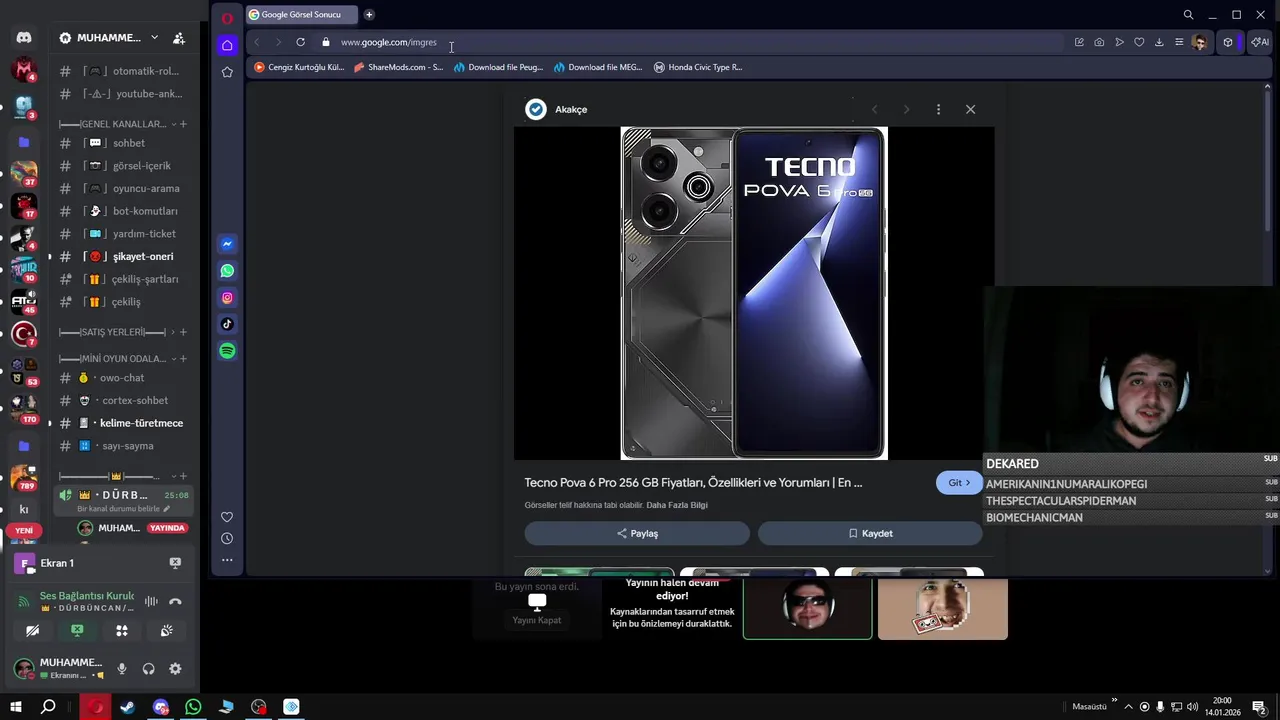The height and width of the screenshot is (720, 1280).
Task: Open ShareMods.com bookmark
Action: (399, 68)
